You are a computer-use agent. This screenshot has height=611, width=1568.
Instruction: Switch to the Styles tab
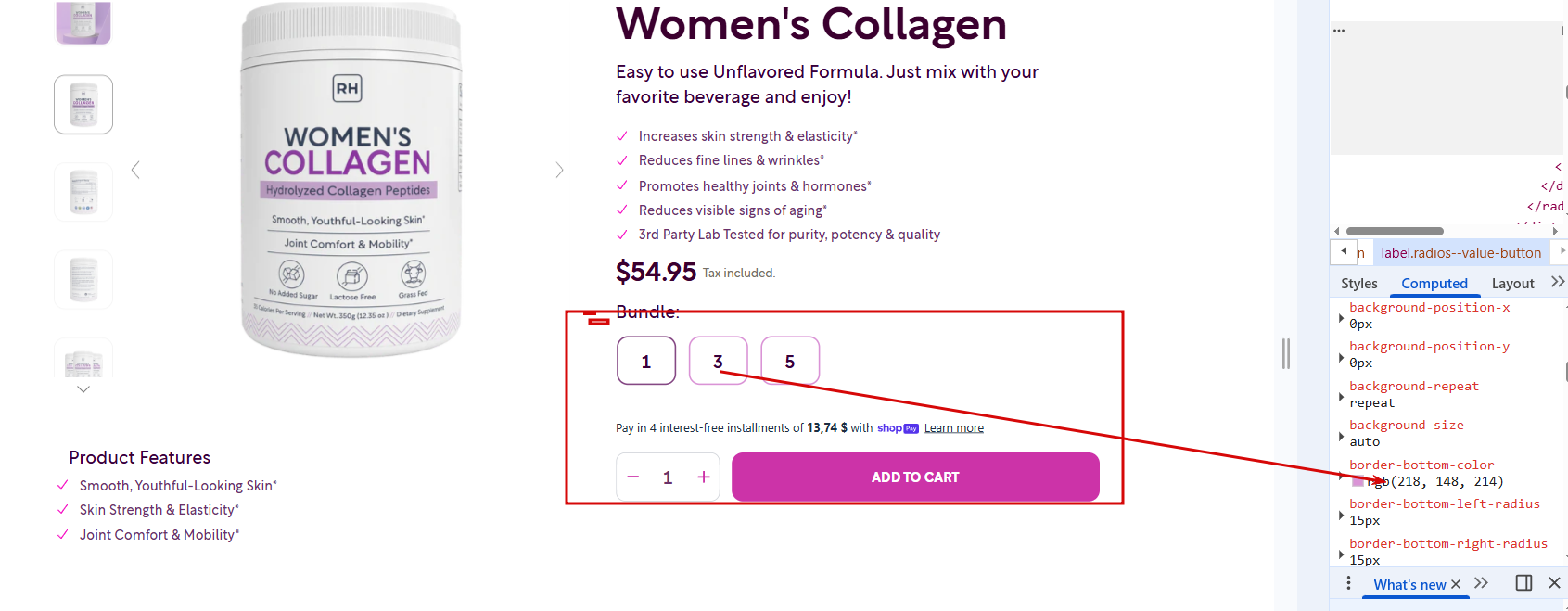click(1358, 284)
